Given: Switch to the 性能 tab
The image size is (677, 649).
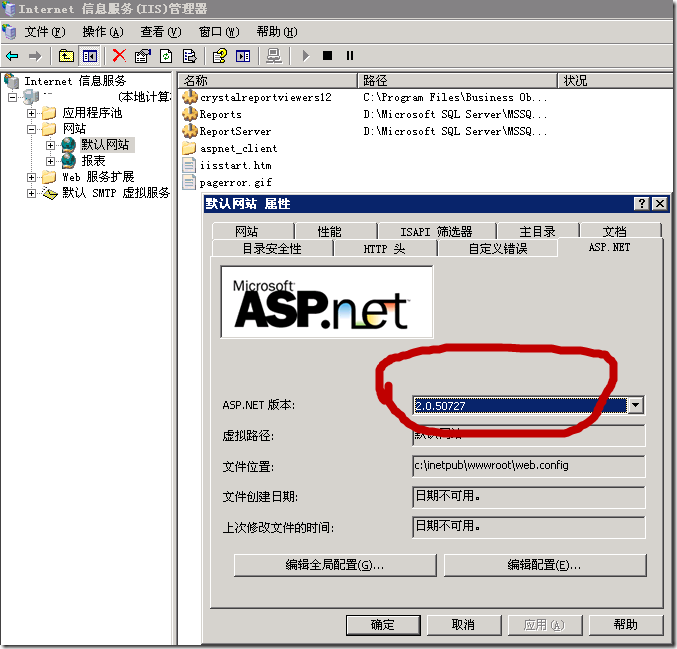Looking at the screenshot, I should point(336,231).
